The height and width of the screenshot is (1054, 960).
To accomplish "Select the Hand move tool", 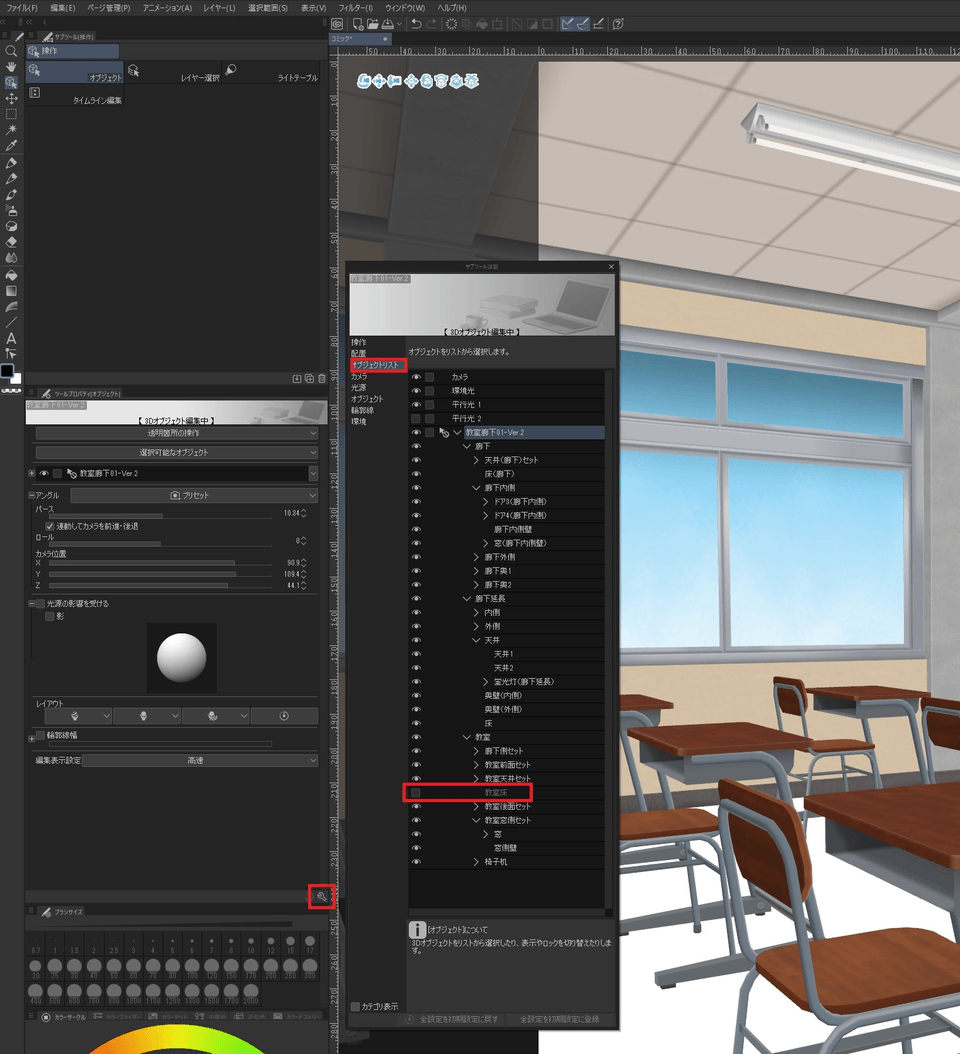I will coord(11,67).
